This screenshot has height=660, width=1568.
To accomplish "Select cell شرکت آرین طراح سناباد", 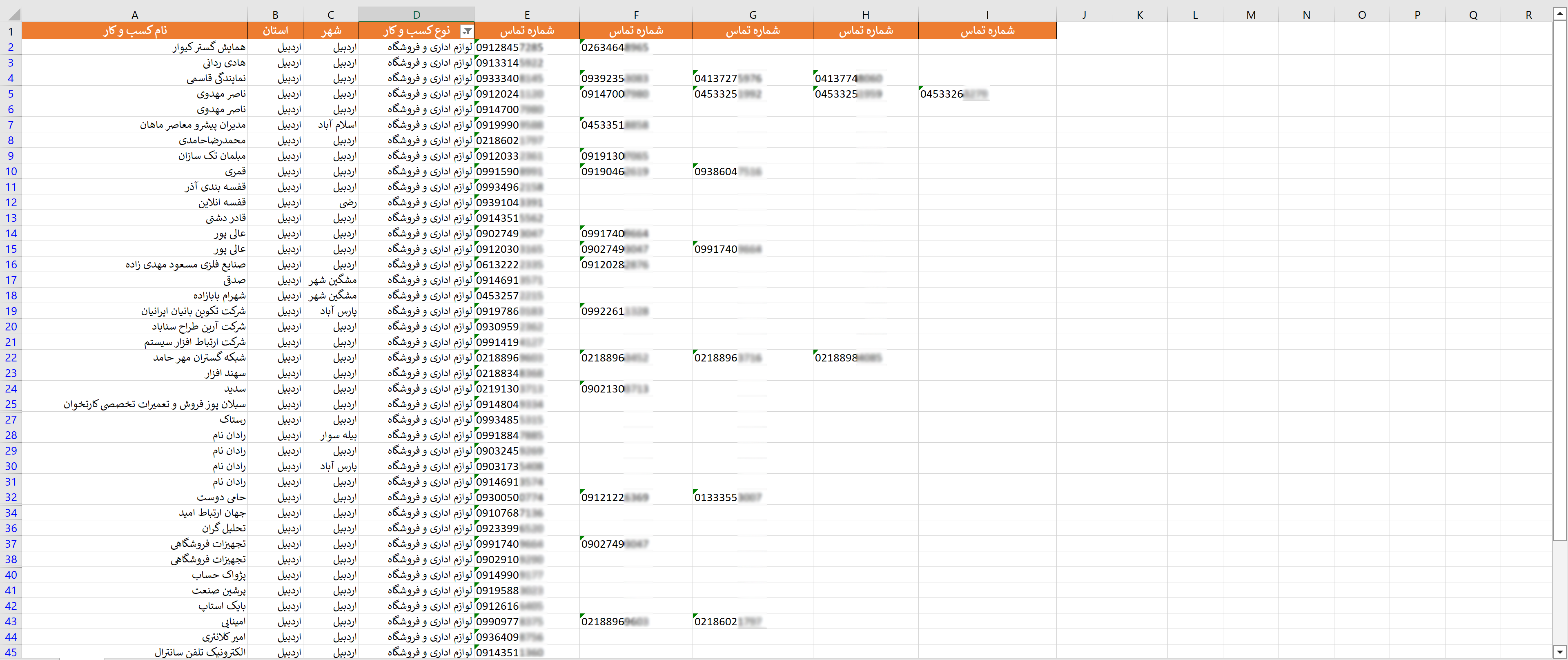I will (x=134, y=327).
